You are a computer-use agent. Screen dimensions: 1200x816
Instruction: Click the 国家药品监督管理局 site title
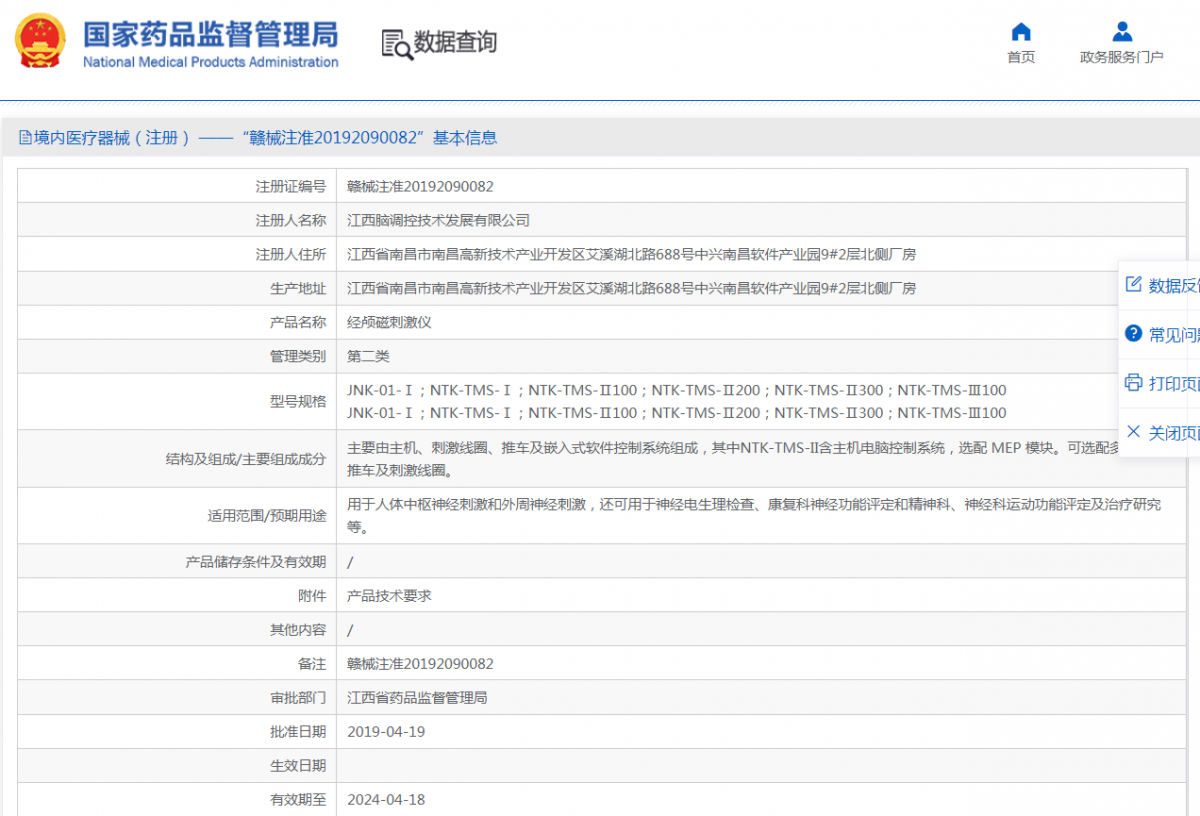tap(210, 35)
